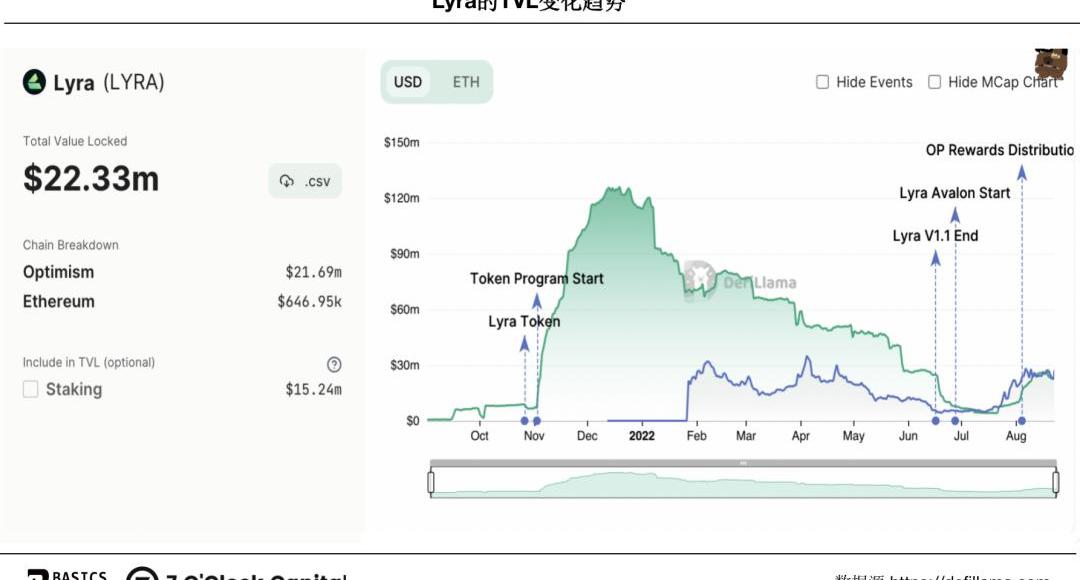1080x580 pixels.
Task: Select the Token Program Start event dot
Action: [537, 421]
